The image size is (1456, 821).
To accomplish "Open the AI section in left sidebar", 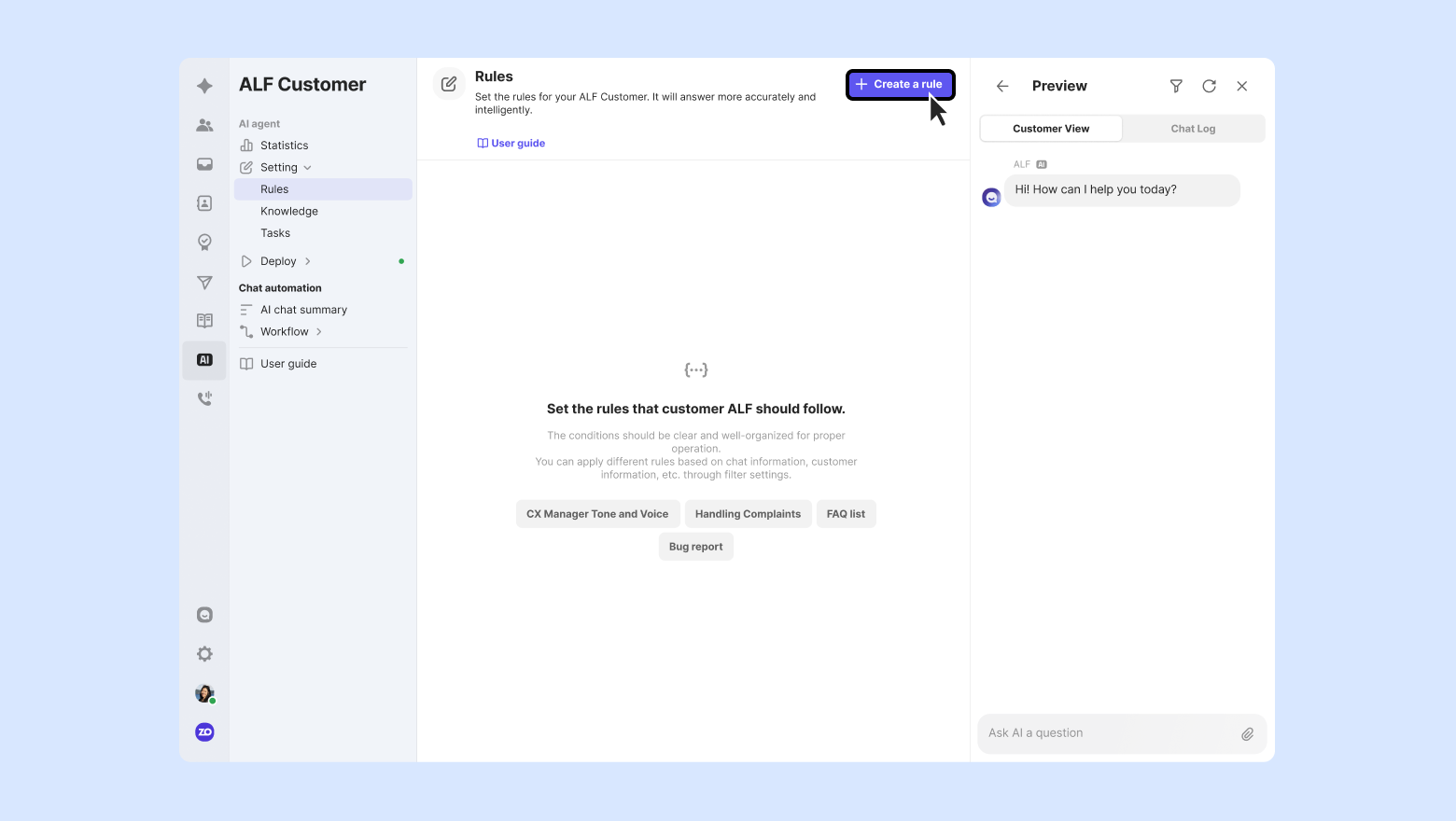I will (x=204, y=360).
